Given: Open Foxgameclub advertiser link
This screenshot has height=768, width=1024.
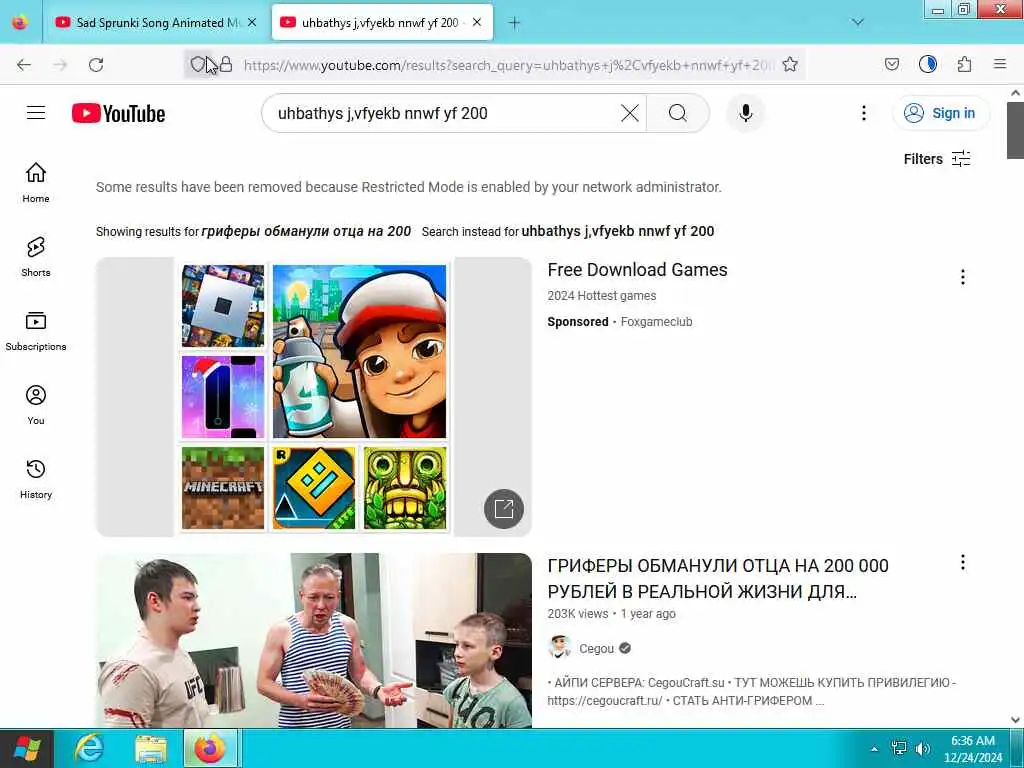Looking at the screenshot, I should (x=656, y=321).
